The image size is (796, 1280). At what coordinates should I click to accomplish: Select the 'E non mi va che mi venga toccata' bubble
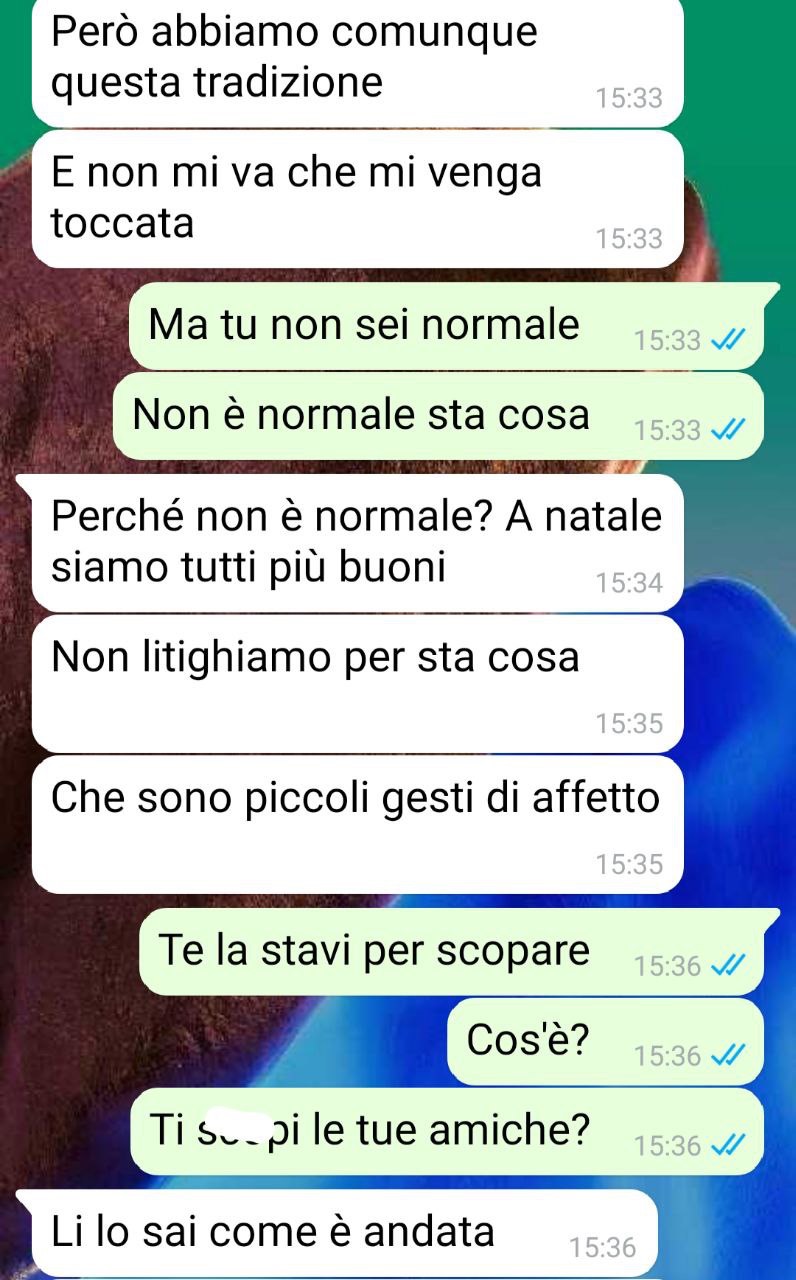[357, 200]
